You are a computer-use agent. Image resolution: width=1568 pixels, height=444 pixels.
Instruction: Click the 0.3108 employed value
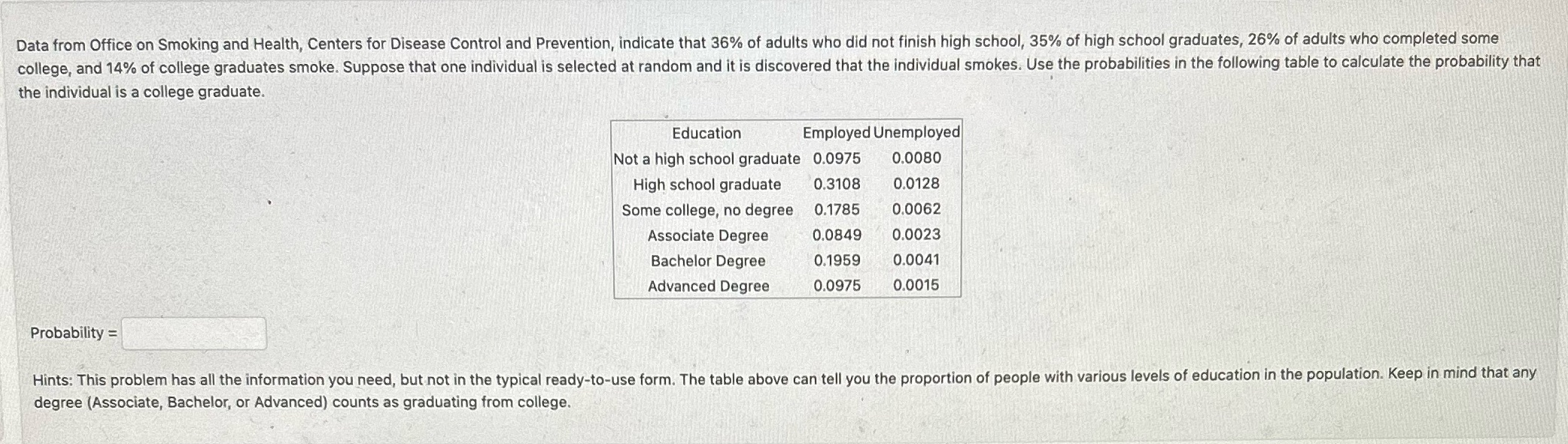(837, 184)
